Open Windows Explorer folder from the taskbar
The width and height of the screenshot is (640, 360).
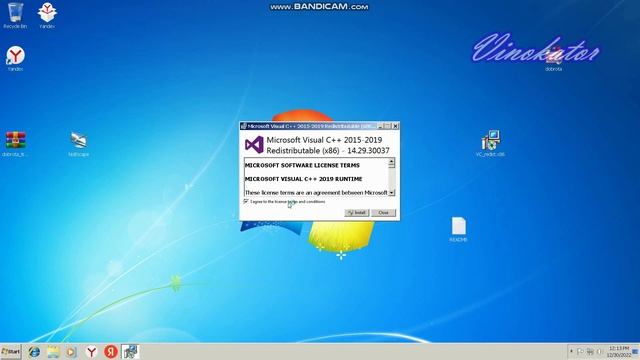[53, 351]
